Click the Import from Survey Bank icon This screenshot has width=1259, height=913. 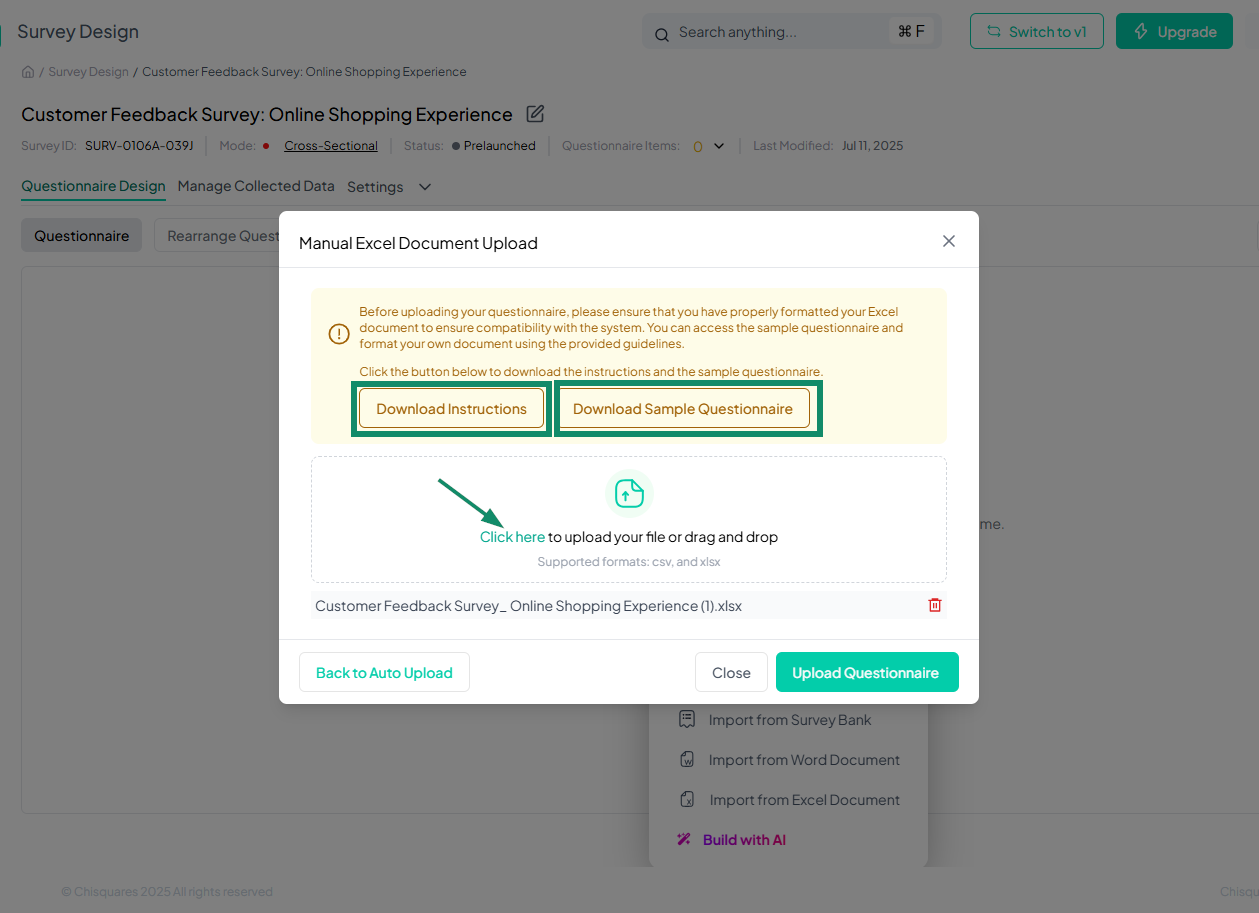pyautogui.click(x=687, y=720)
